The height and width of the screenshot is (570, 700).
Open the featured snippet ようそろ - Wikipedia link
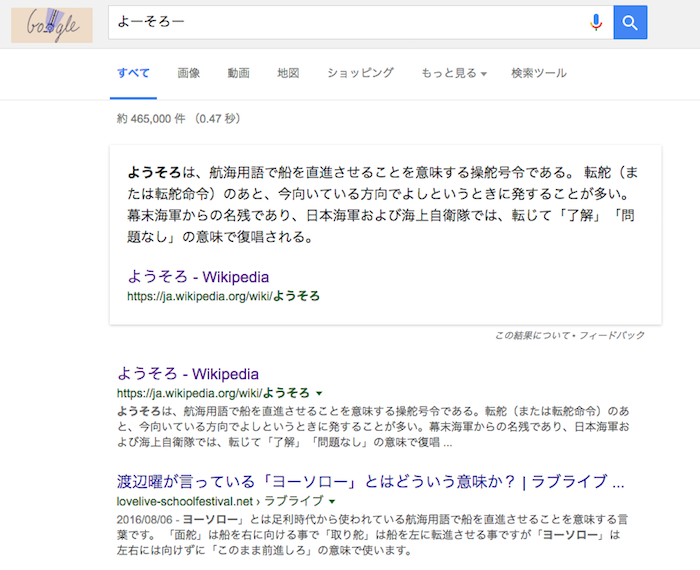click(x=198, y=277)
